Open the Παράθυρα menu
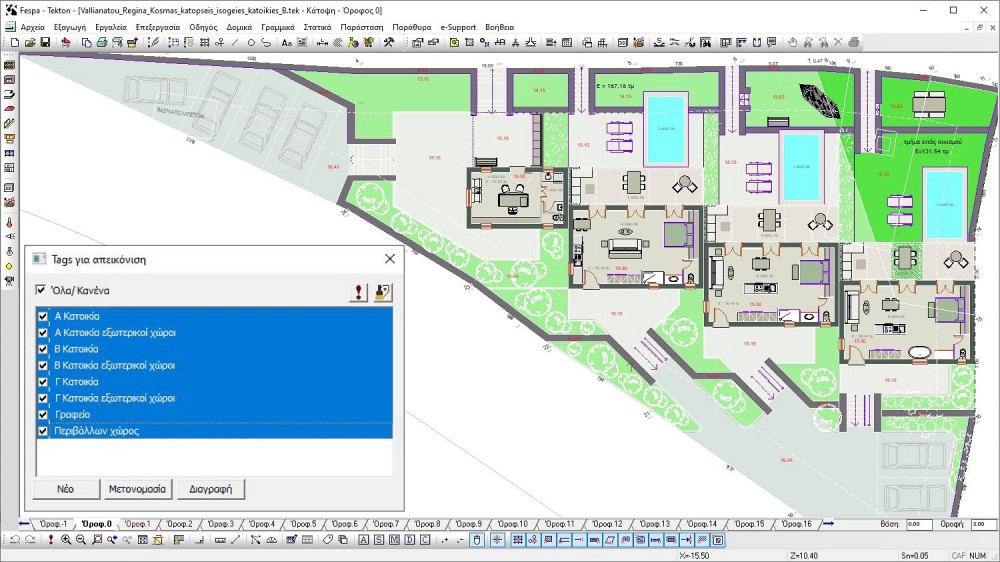 point(411,27)
